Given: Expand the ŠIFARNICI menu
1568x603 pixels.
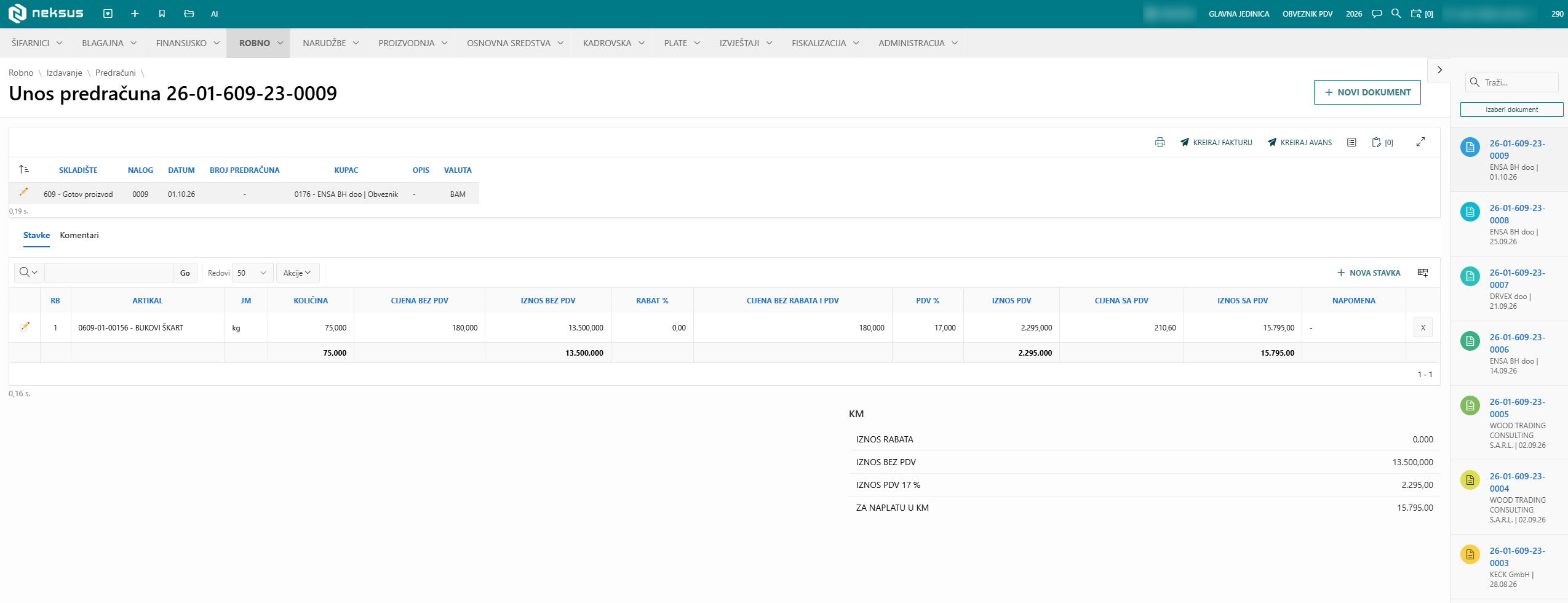Looking at the screenshot, I should pos(37,43).
